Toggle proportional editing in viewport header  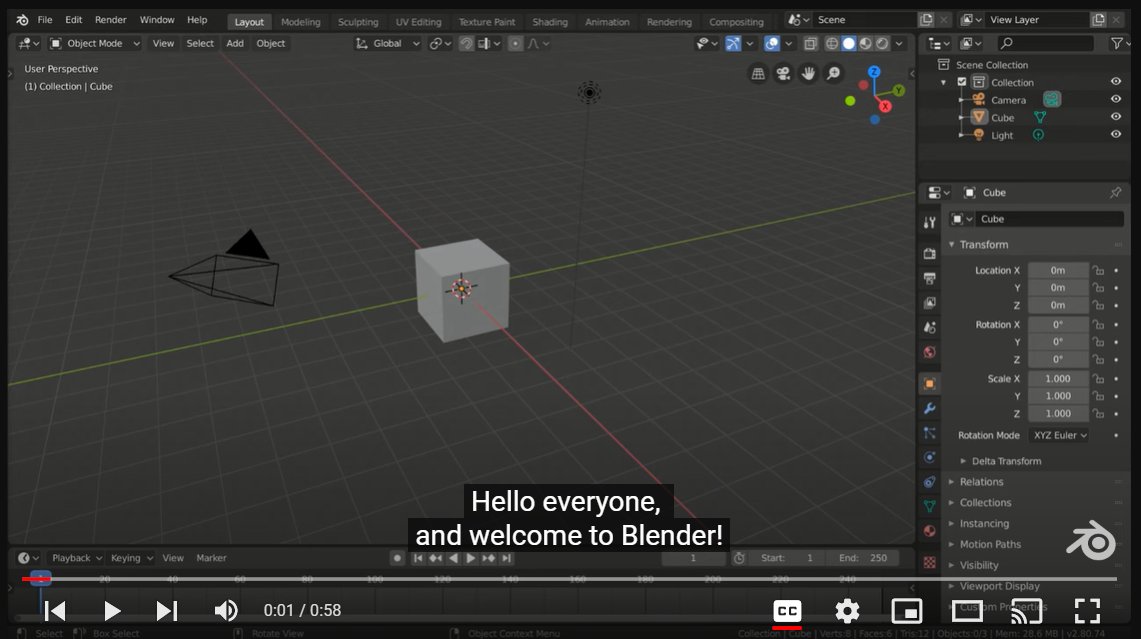[515, 44]
